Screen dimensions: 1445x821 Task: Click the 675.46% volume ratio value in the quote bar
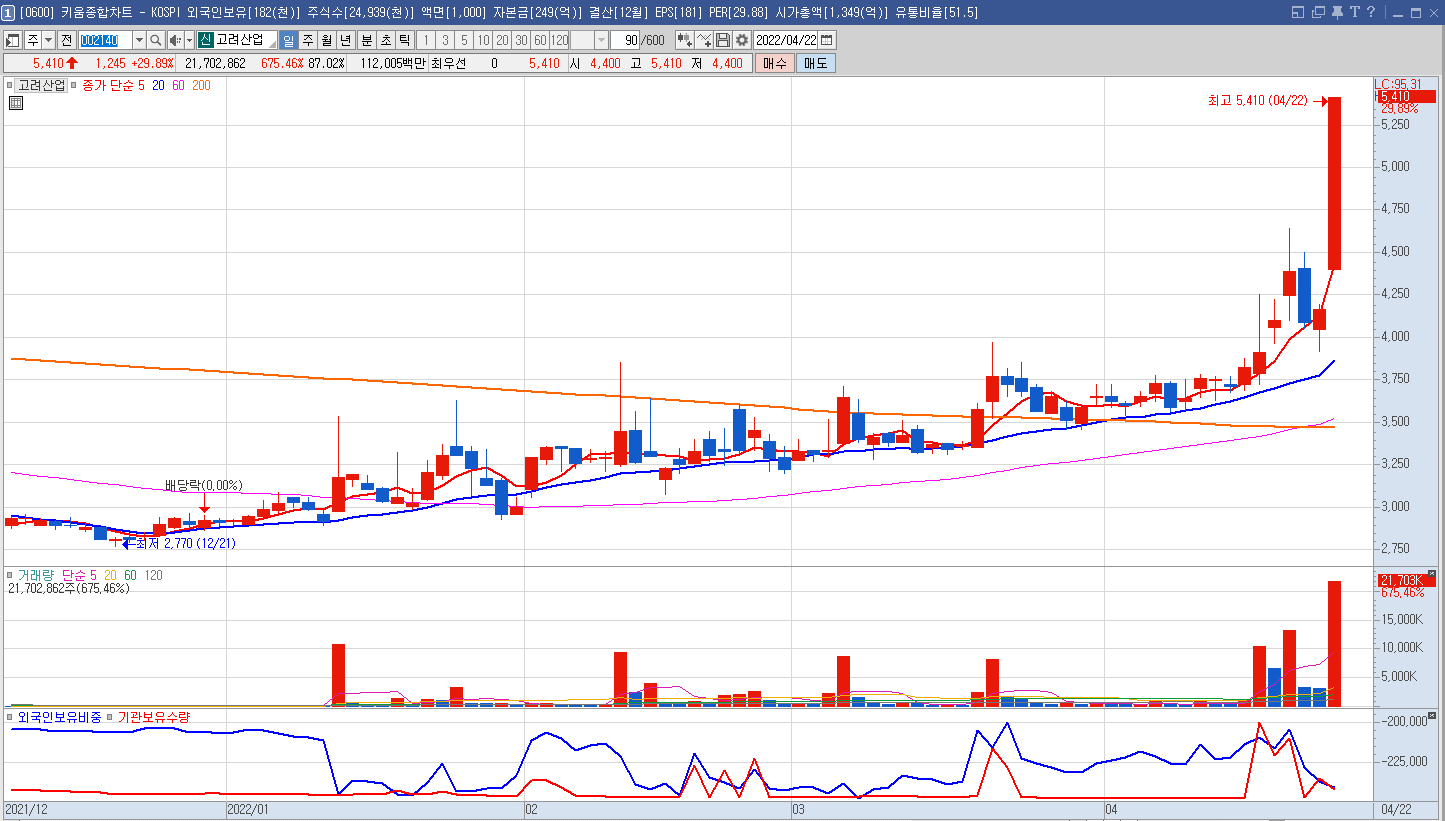coord(282,63)
